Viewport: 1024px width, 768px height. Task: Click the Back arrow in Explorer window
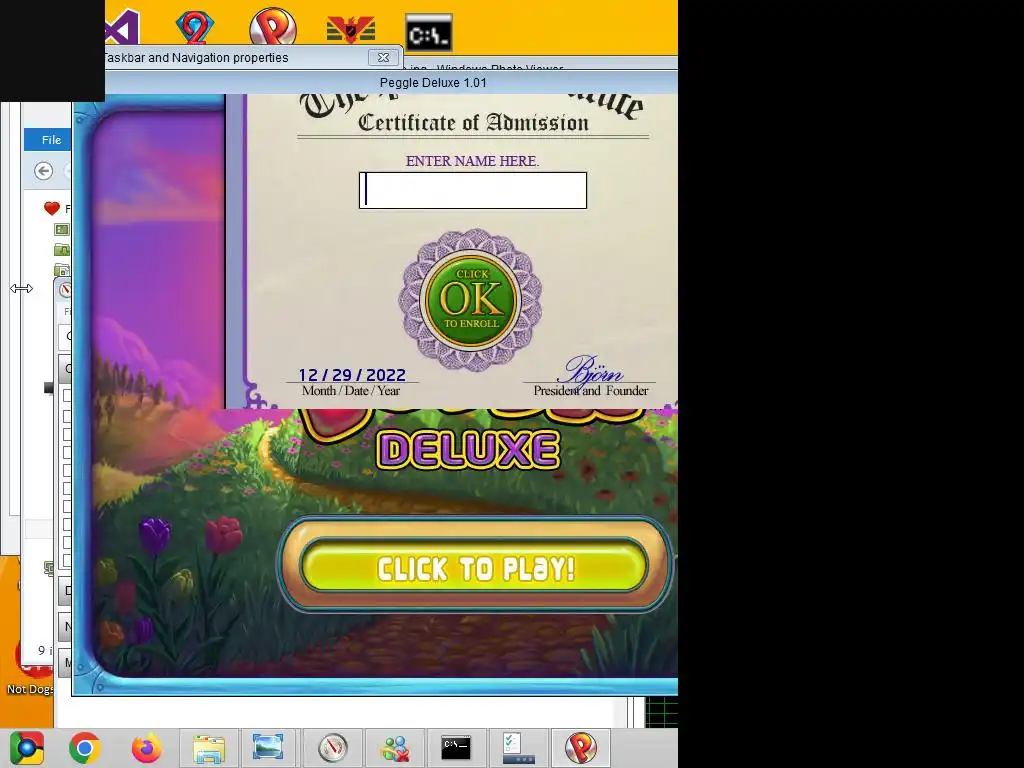click(43, 171)
